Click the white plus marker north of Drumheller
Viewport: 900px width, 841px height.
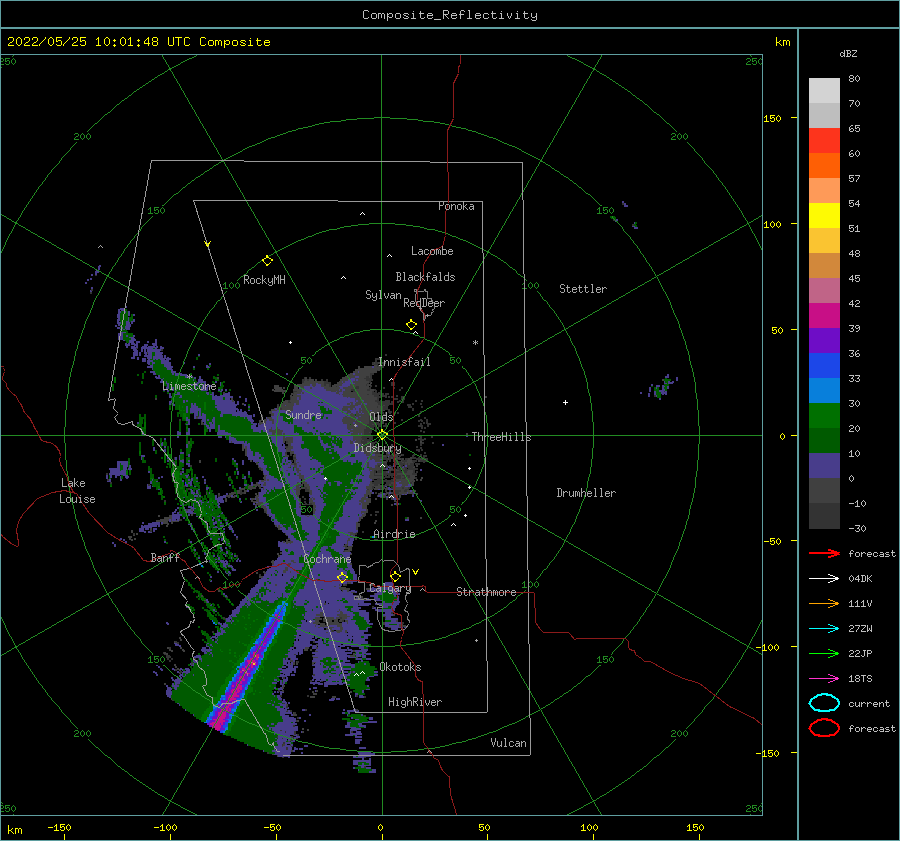565,402
